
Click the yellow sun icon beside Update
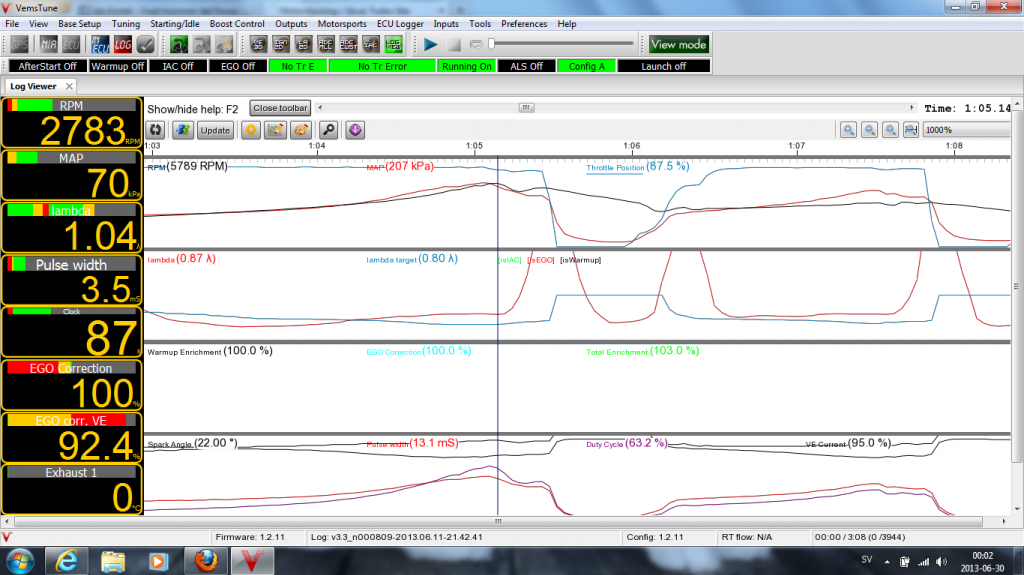250,130
